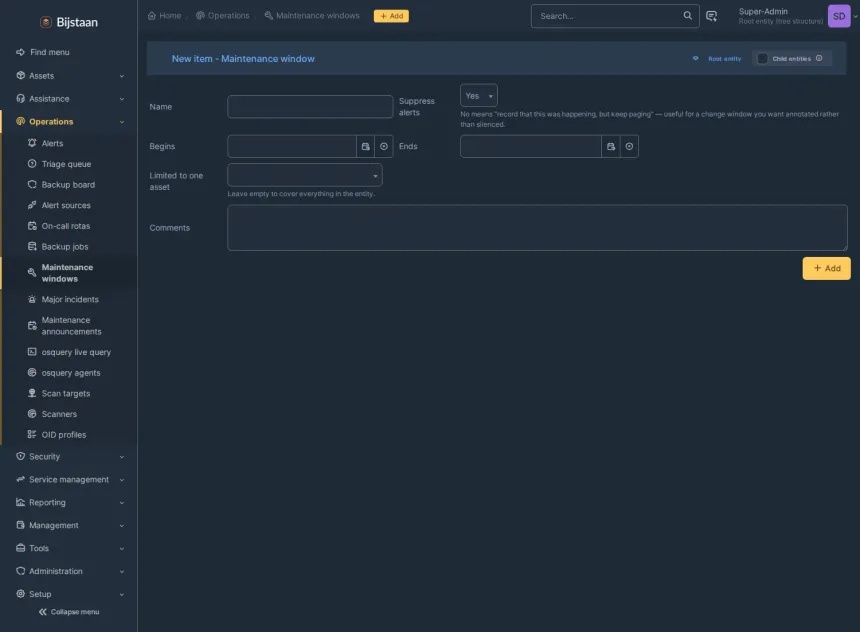
Task: Click the Tools toolbox icon
Action: click(21, 548)
